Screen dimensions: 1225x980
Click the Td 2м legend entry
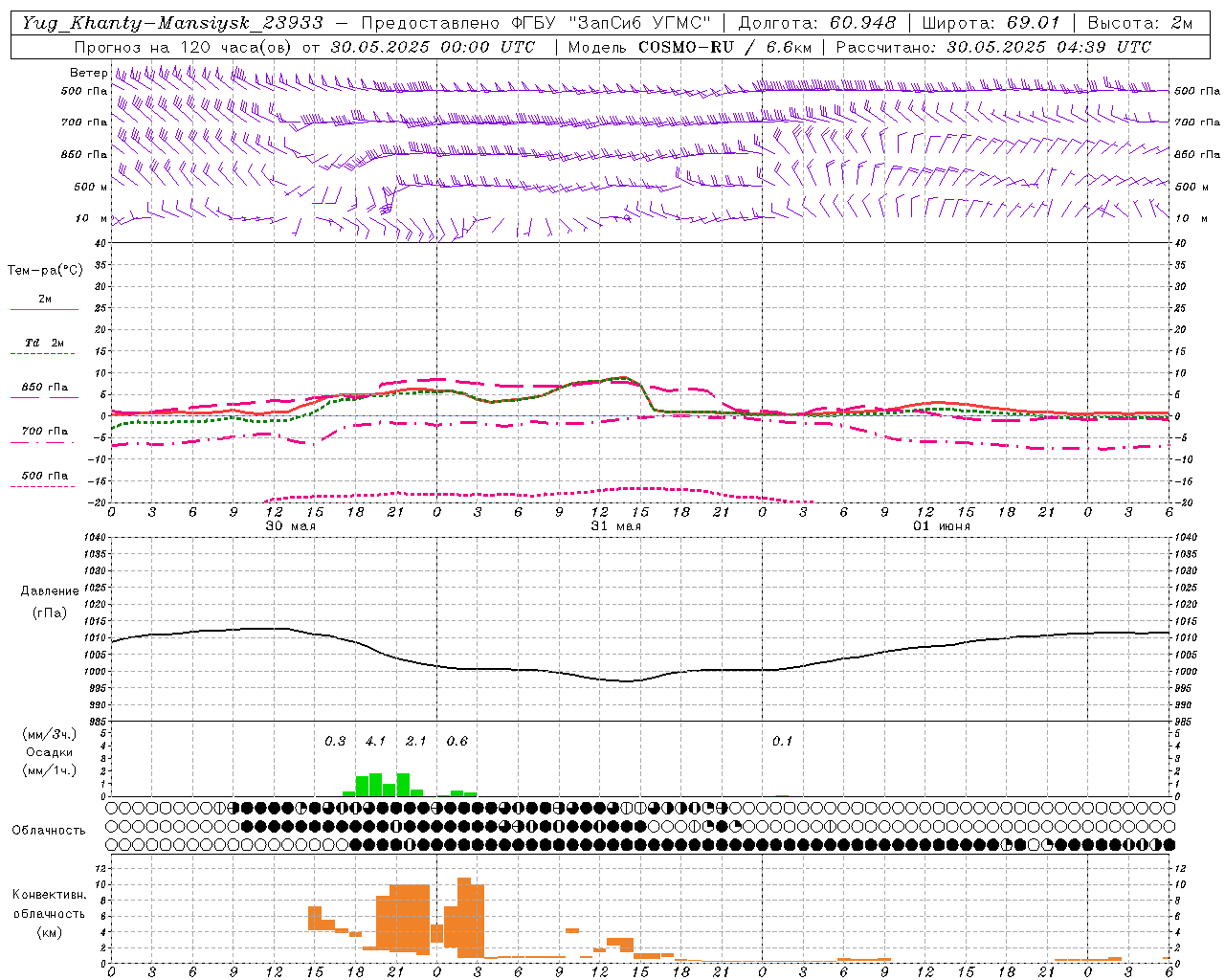[45, 343]
